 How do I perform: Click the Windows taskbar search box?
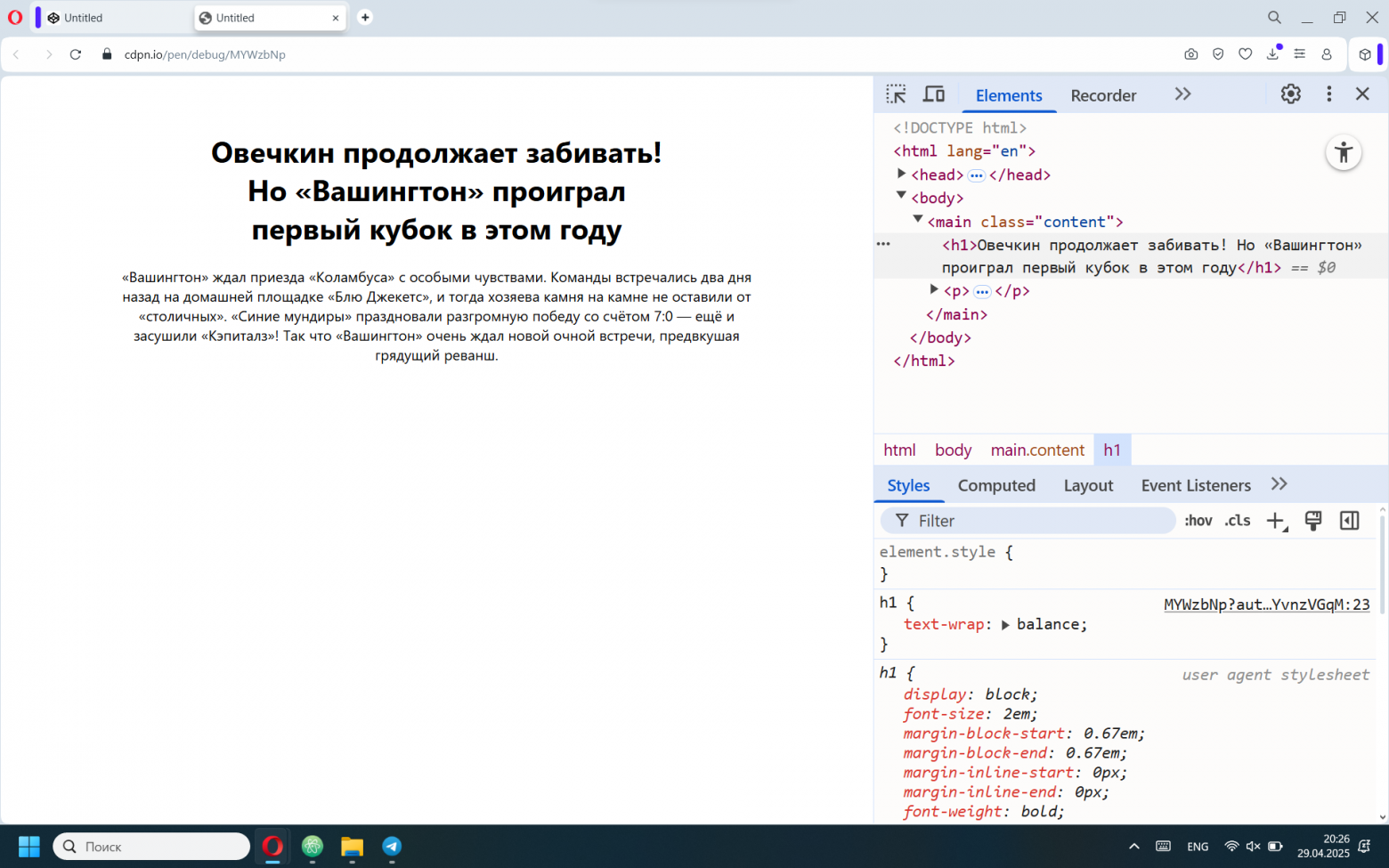(x=151, y=846)
